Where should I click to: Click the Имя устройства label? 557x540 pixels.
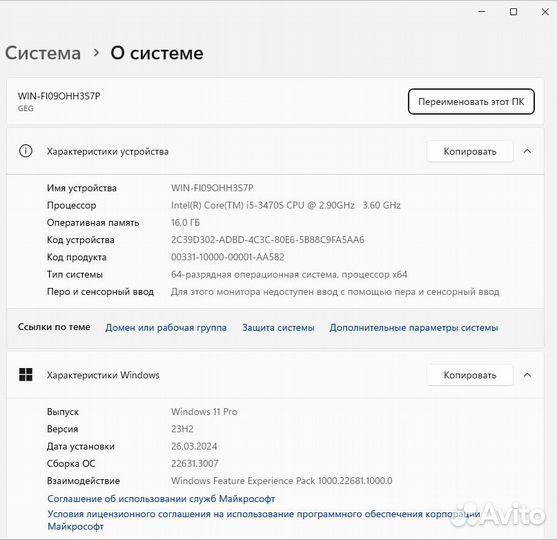(x=82, y=188)
